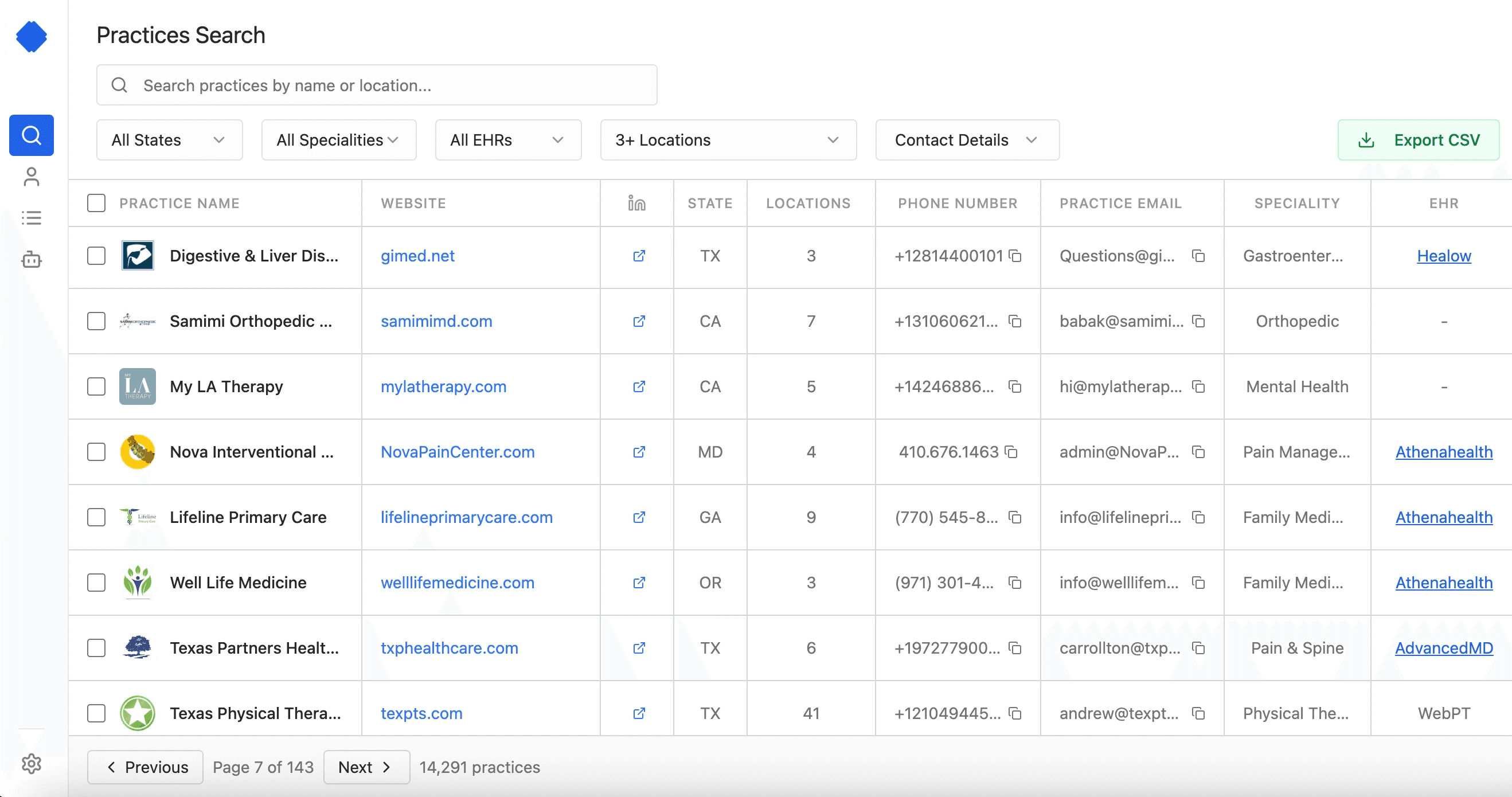1512x797 pixels.
Task: Copy the Digestive & Liver phone number
Action: coord(1015,256)
